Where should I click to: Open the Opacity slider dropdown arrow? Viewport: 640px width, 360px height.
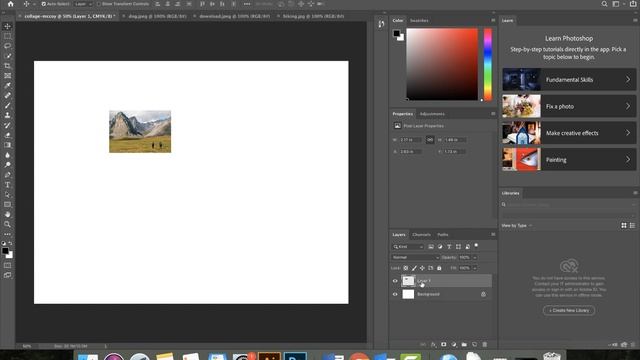coord(475,258)
